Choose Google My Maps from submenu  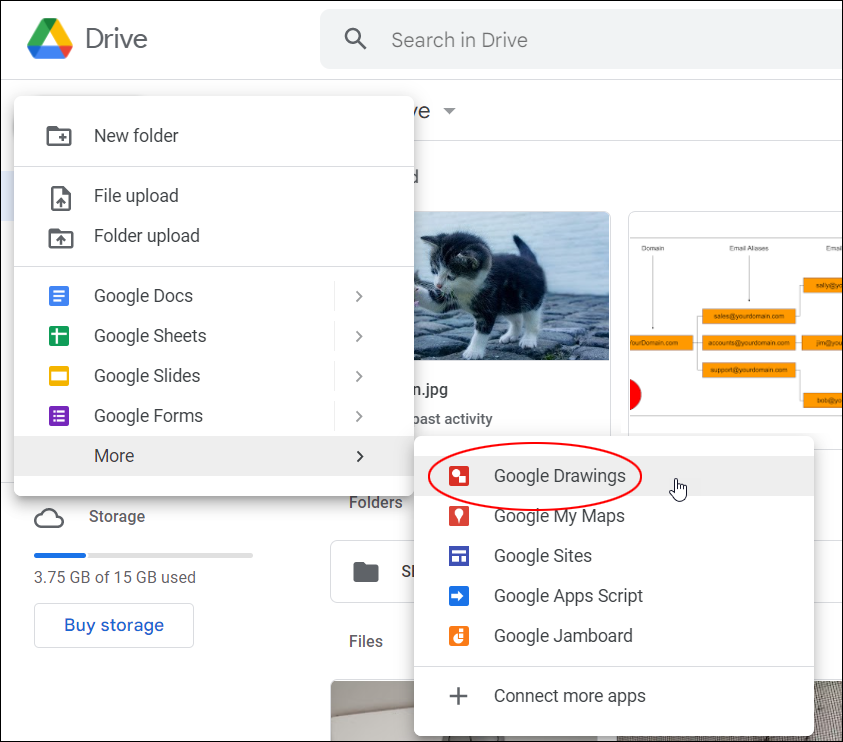click(614, 516)
